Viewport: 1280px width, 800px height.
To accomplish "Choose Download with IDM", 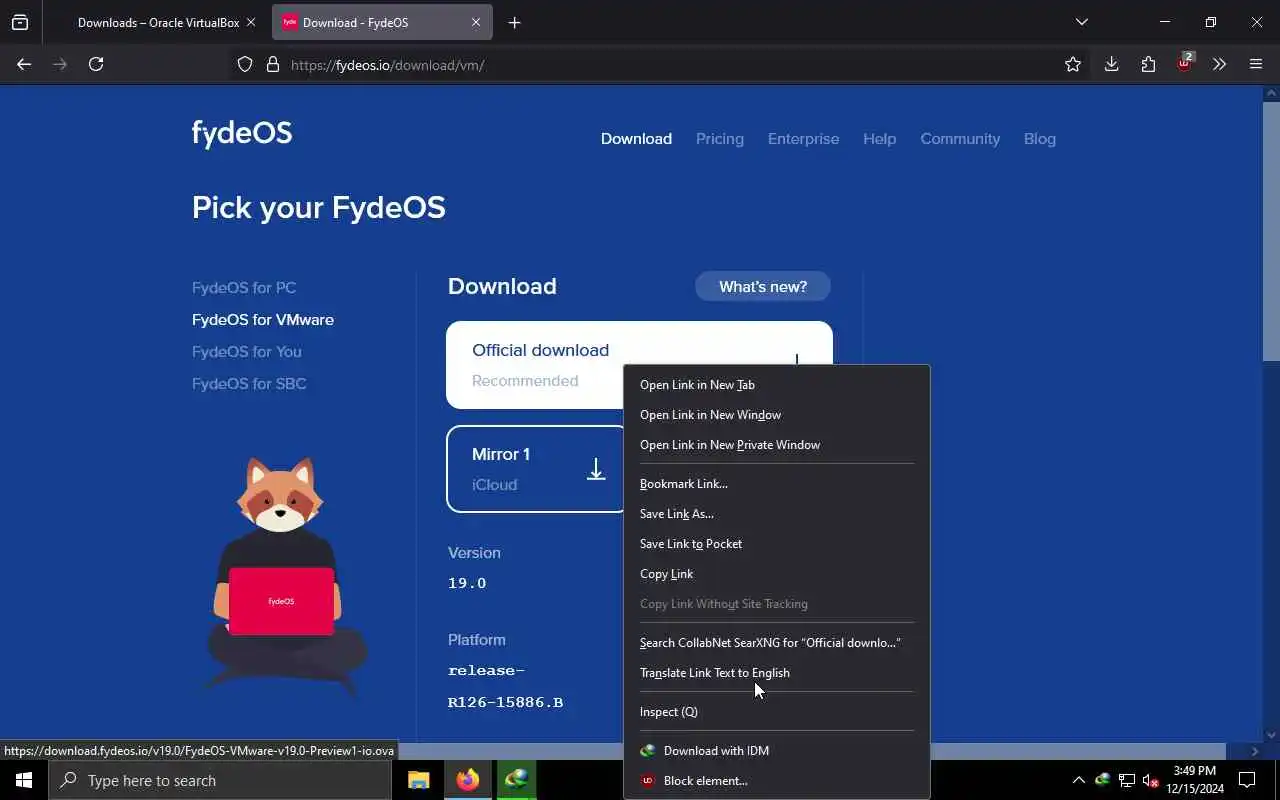I will tap(776, 751).
